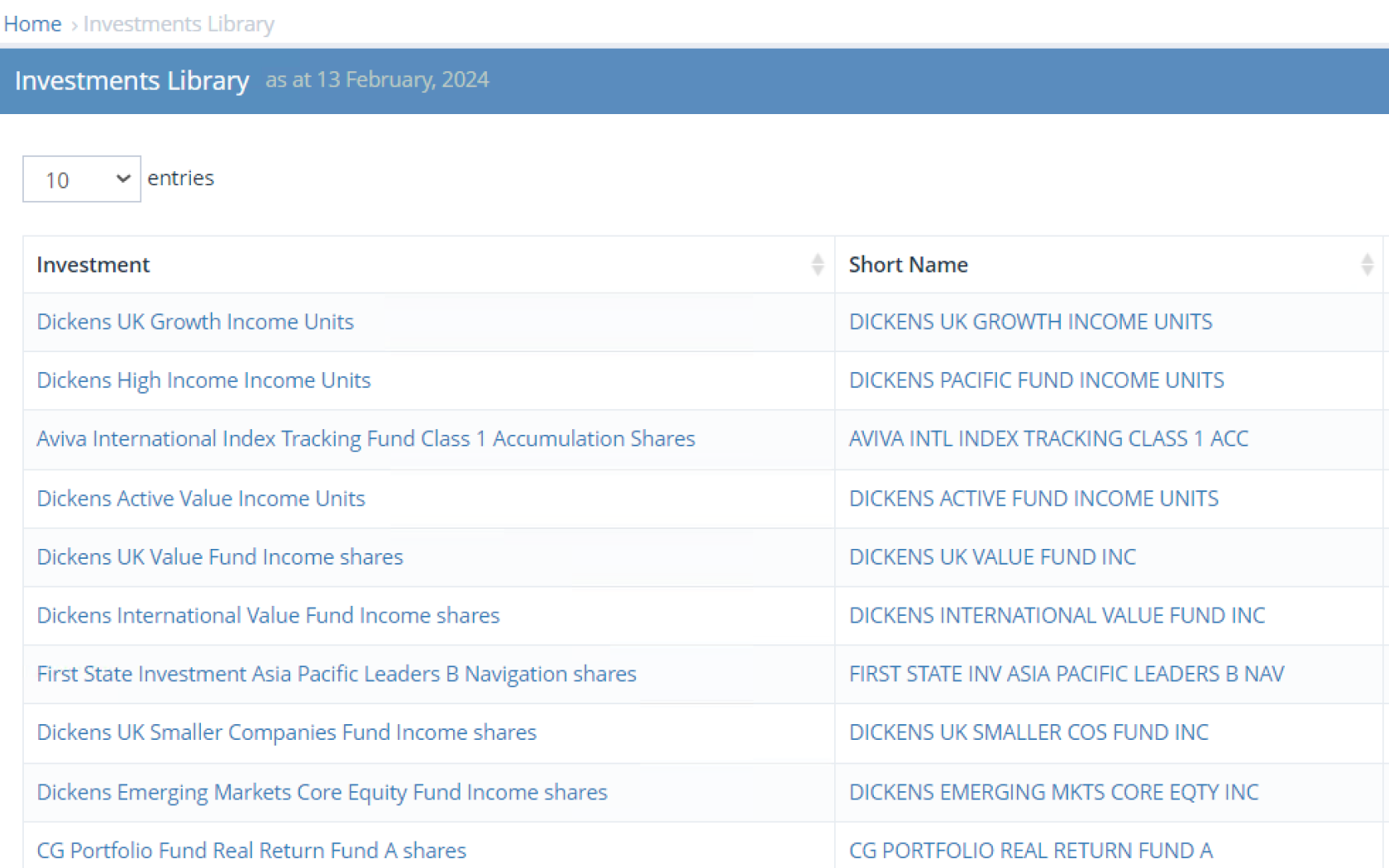Open Dickens International Value Fund Income shares
This screenshot has width=1389, height=868.
tap(268, 616)
